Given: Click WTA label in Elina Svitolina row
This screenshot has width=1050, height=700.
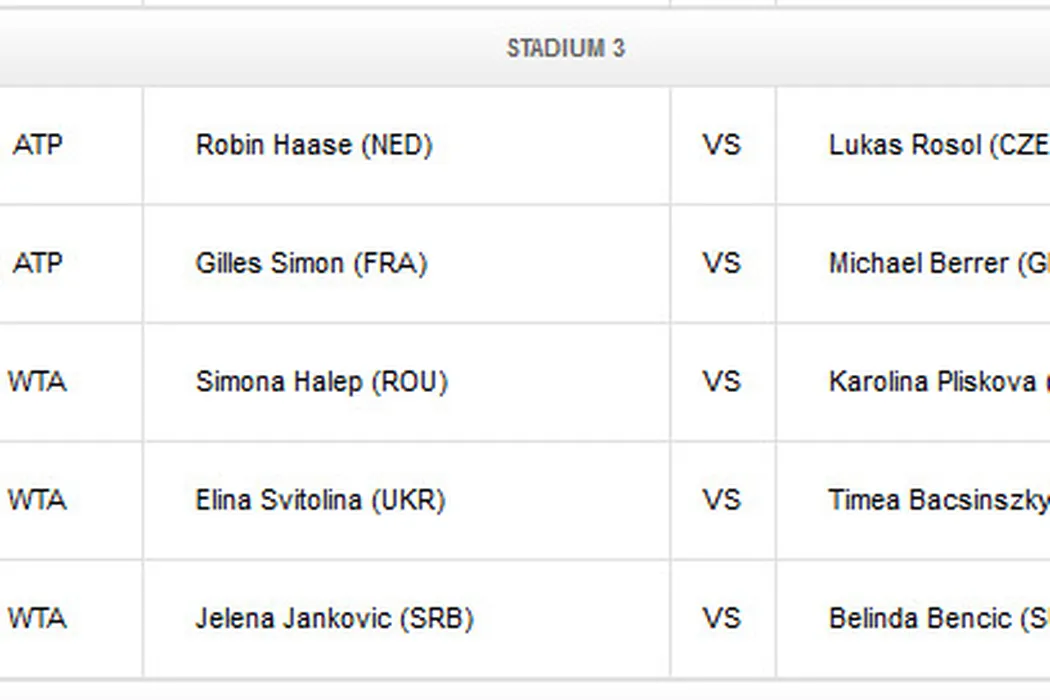Looking at the screenshot, I should pyautogui.click(x=38, y=499).
